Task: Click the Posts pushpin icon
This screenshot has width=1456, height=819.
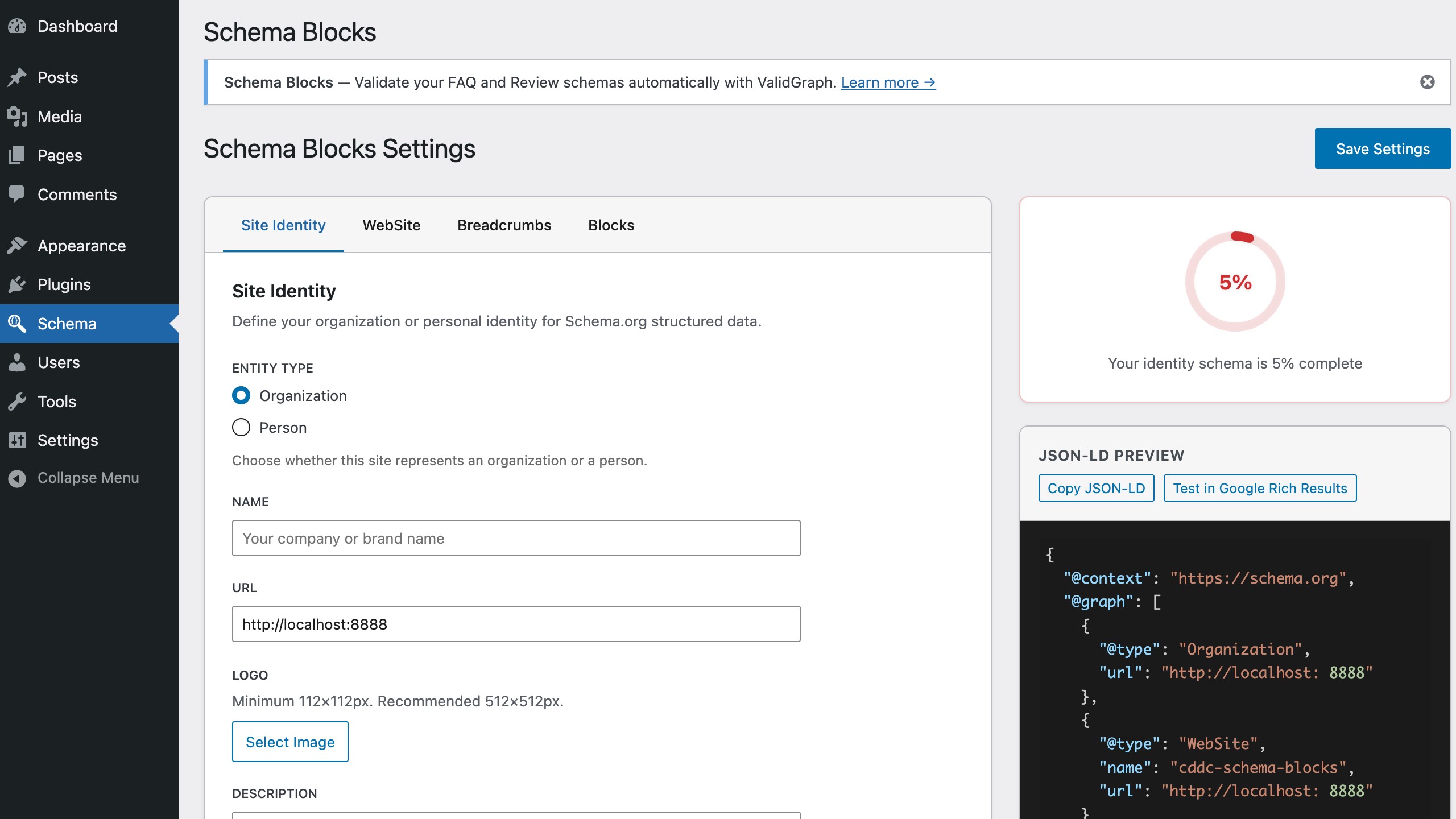Action: coord(17,77)
